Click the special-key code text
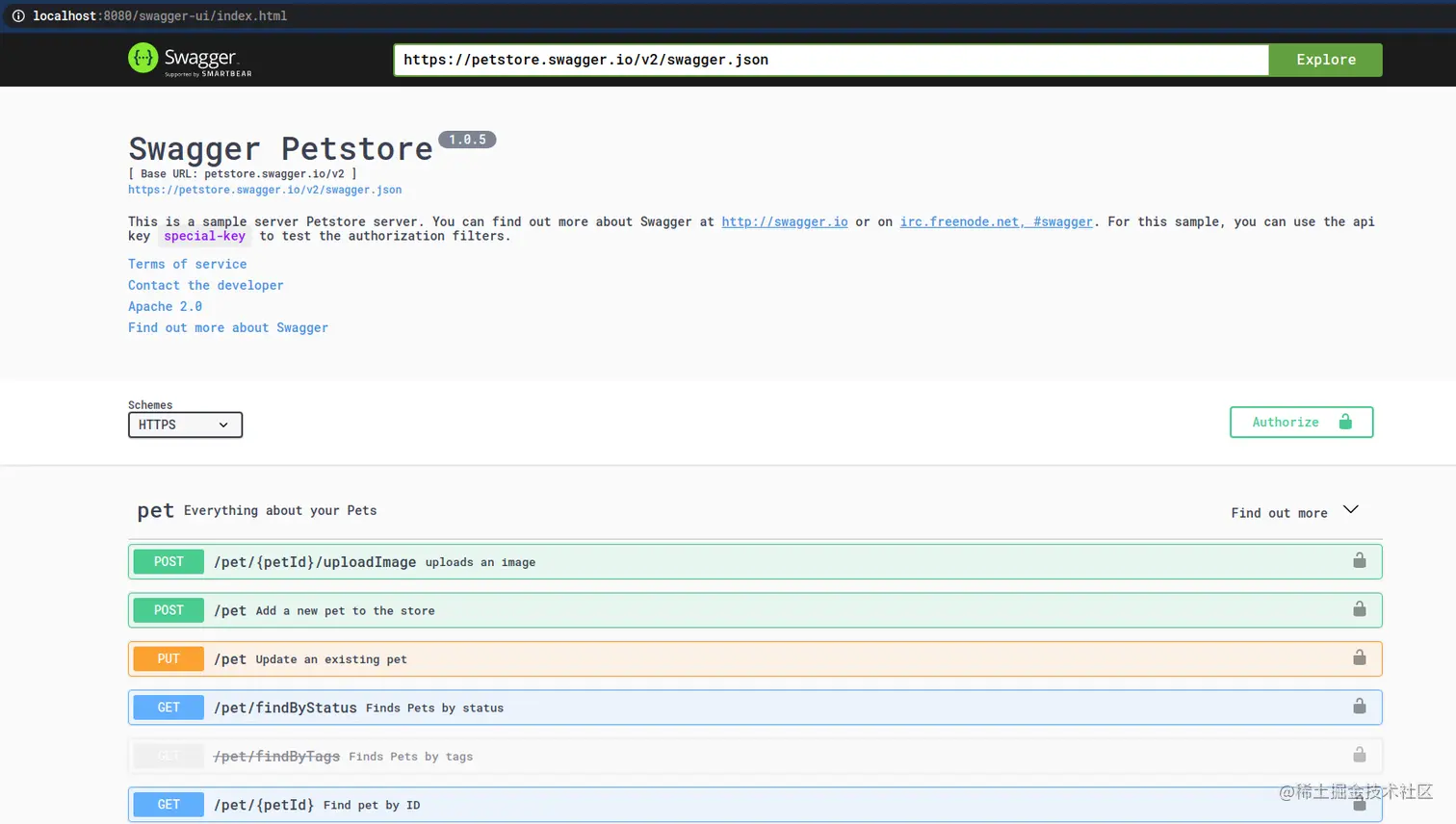This screenshot has width=1456, height=824. click(x=204, y=236)
